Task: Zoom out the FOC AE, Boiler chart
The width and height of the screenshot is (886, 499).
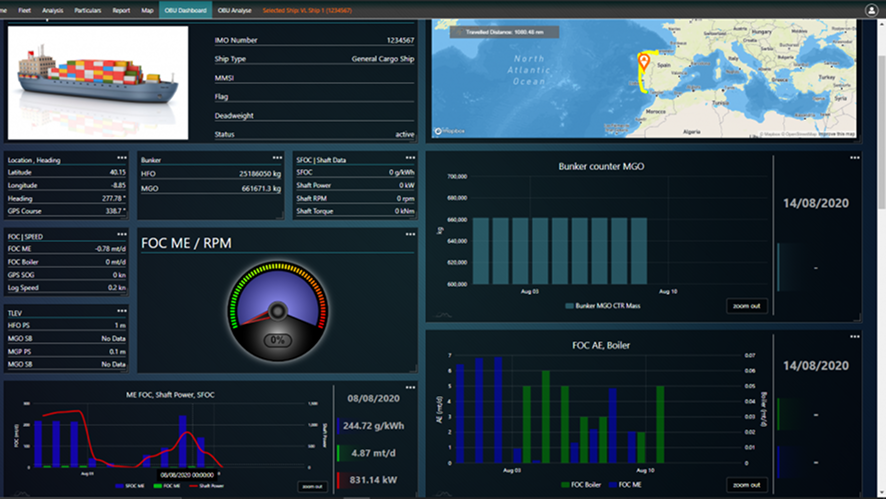Action: point(746,485)
